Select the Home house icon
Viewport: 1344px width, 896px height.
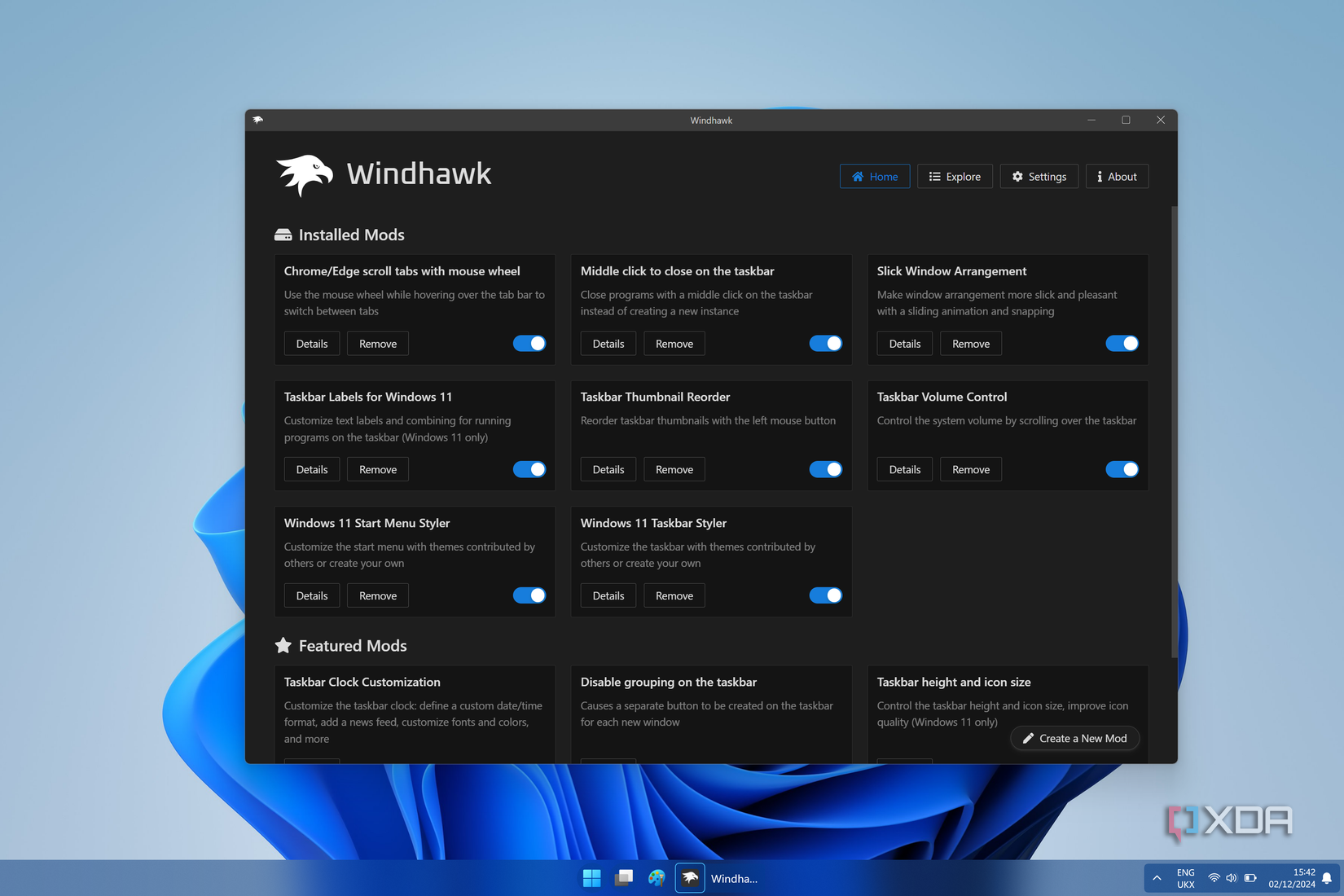tap(857, 176)
